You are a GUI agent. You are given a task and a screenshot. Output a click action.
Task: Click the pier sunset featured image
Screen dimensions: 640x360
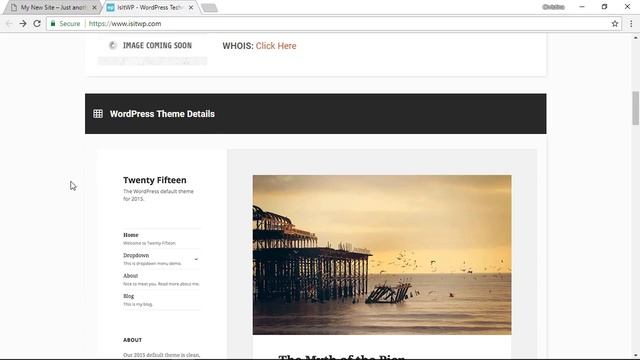382,255
